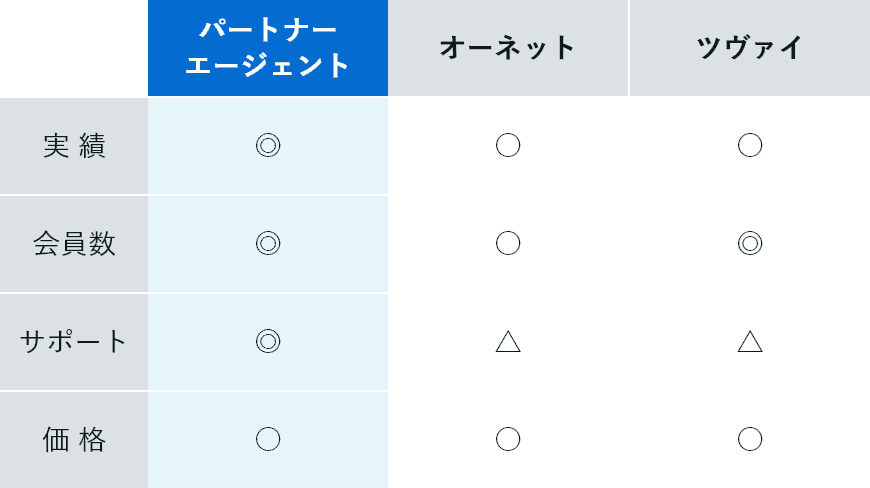The image size is (870, 488).
Task: Click the 会員数 row label
Action: [74, 244]
